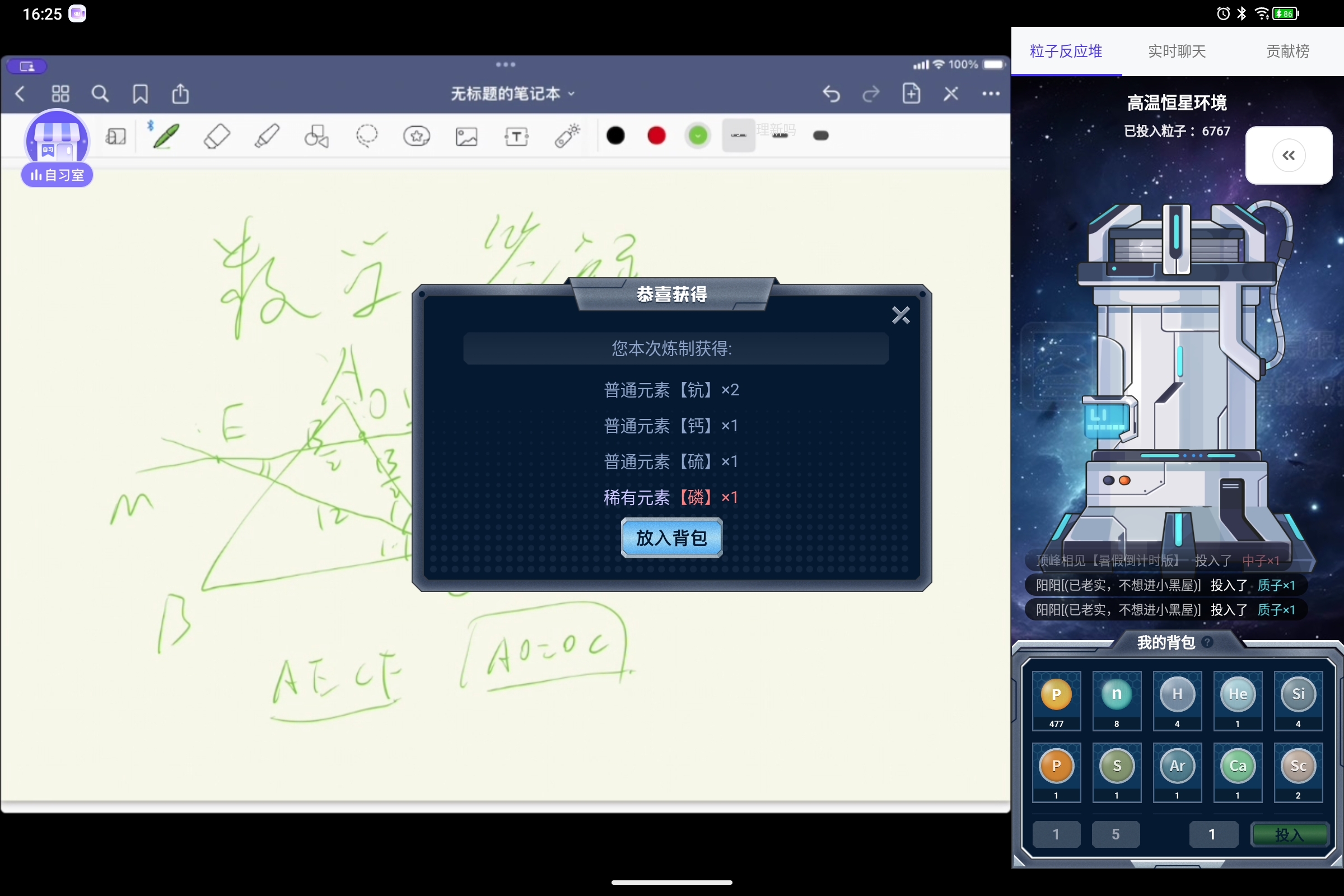The height and width of the screenshot is (896, 1344).
Task: Click the 放入背包 button
Action: pyautogui.click(x=671, y=538)
